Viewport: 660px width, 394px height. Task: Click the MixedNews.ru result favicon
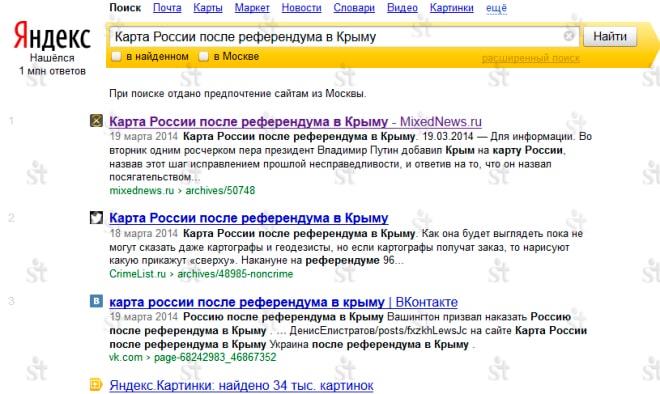click(x=96, y=121)
